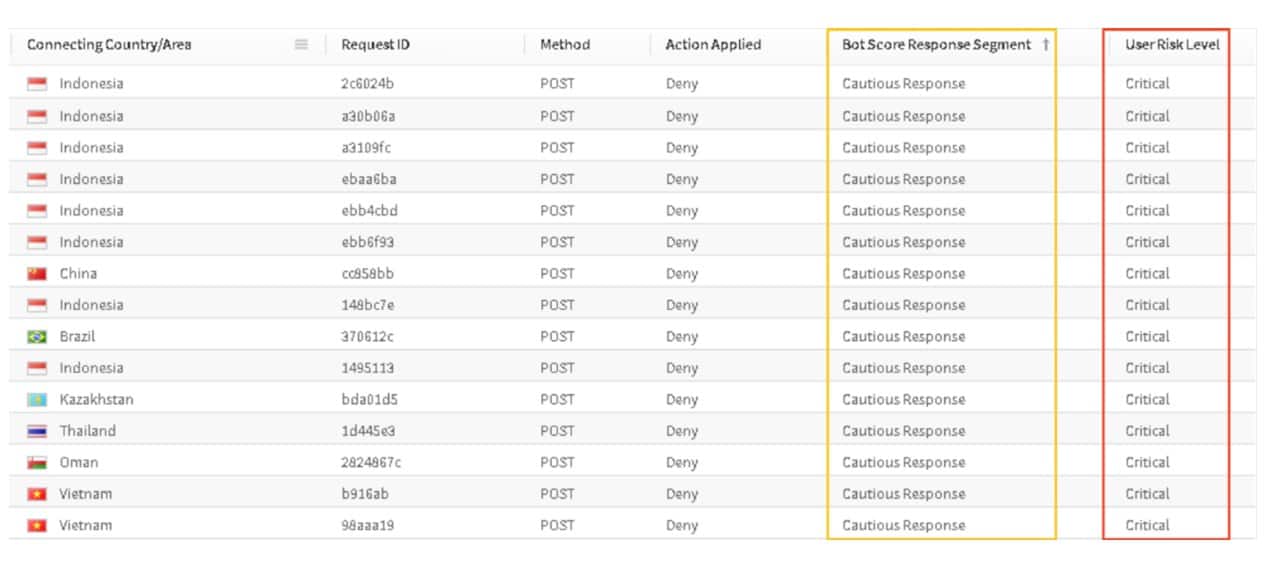This screenshot has width=1272, height=568.
Task: Sort by the Action Applied column header
Action: [x=713, y=45]
